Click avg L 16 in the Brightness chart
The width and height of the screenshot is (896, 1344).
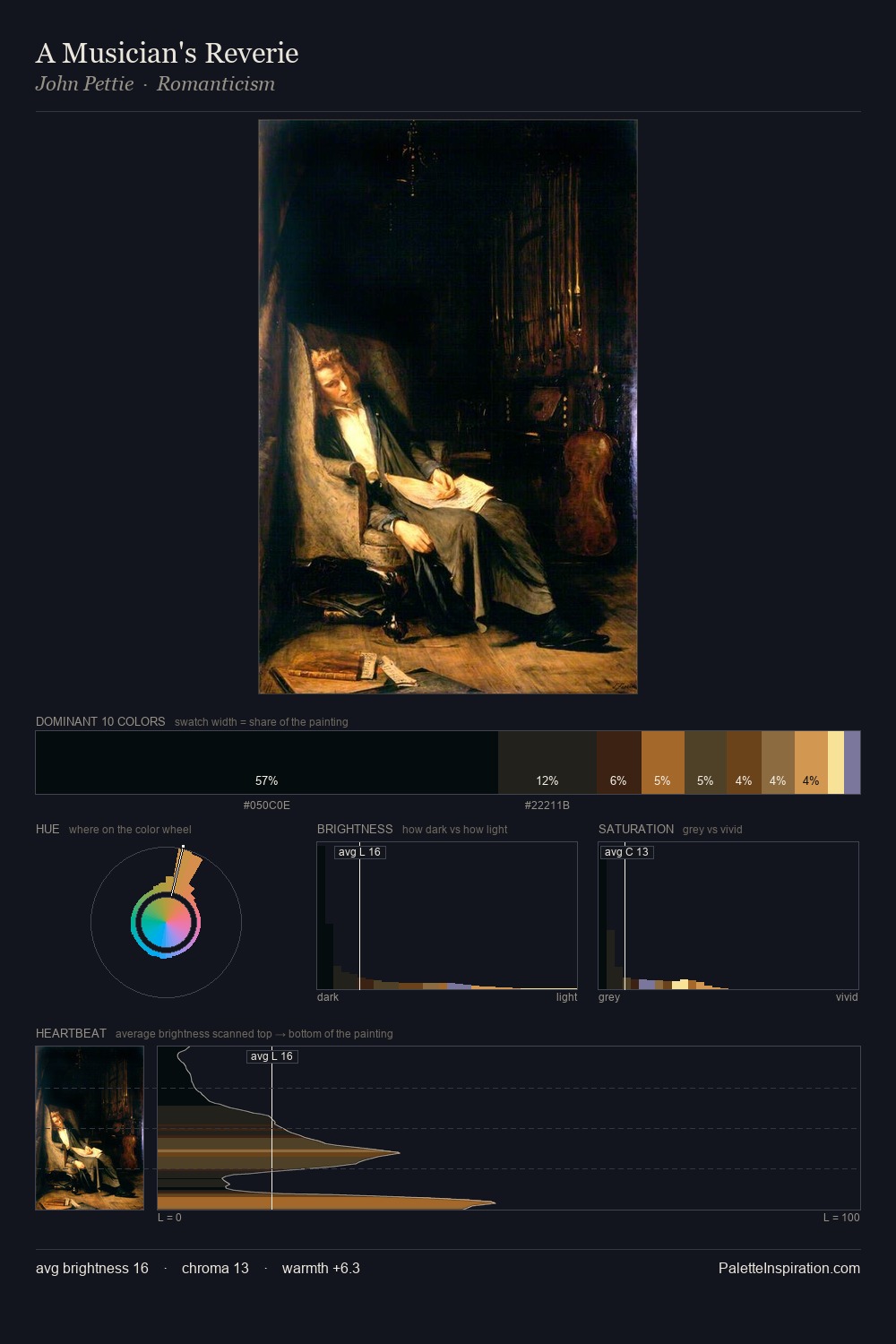coord(359,852)
